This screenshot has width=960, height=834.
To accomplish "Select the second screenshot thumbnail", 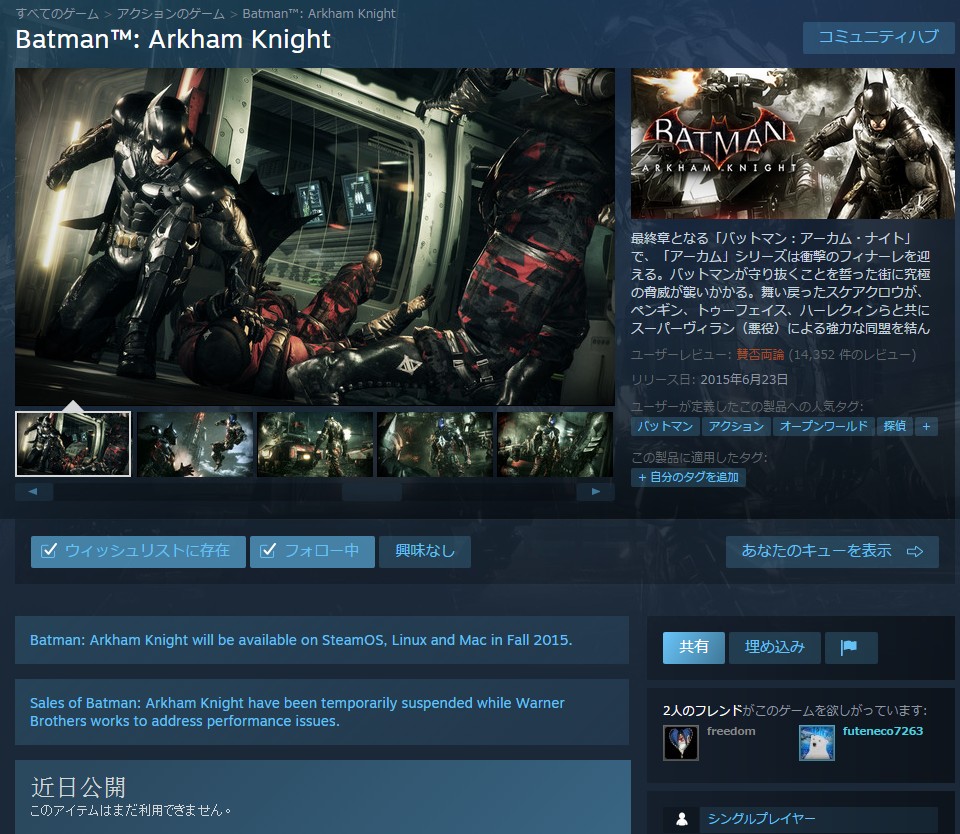I will 195,444.
